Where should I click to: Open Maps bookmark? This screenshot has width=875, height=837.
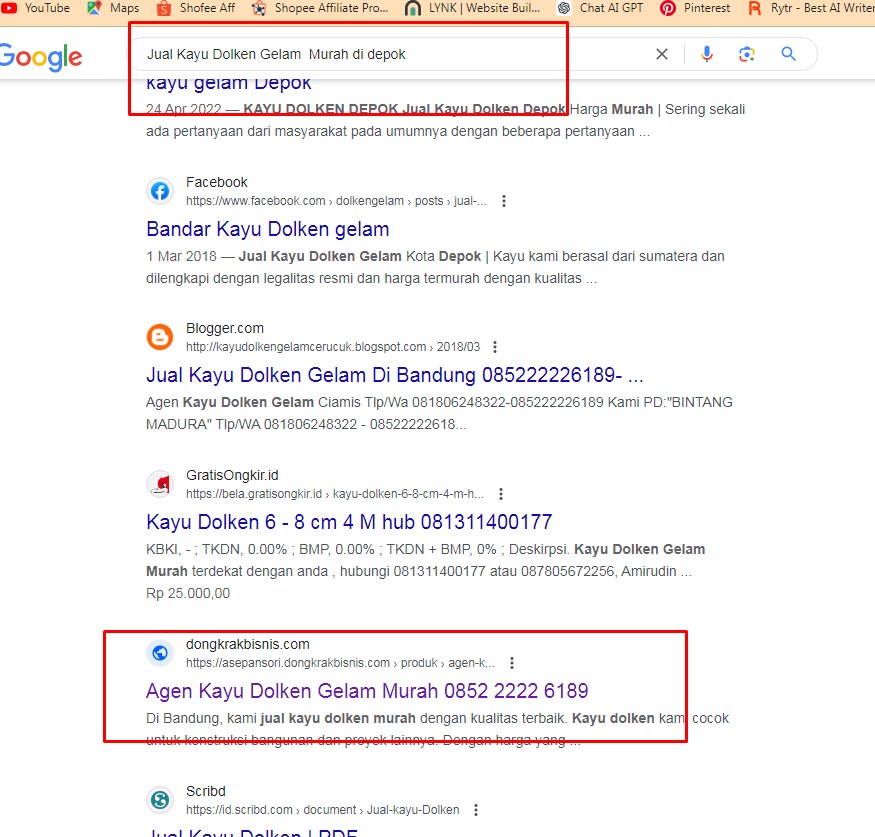click(x=113, y=8)
